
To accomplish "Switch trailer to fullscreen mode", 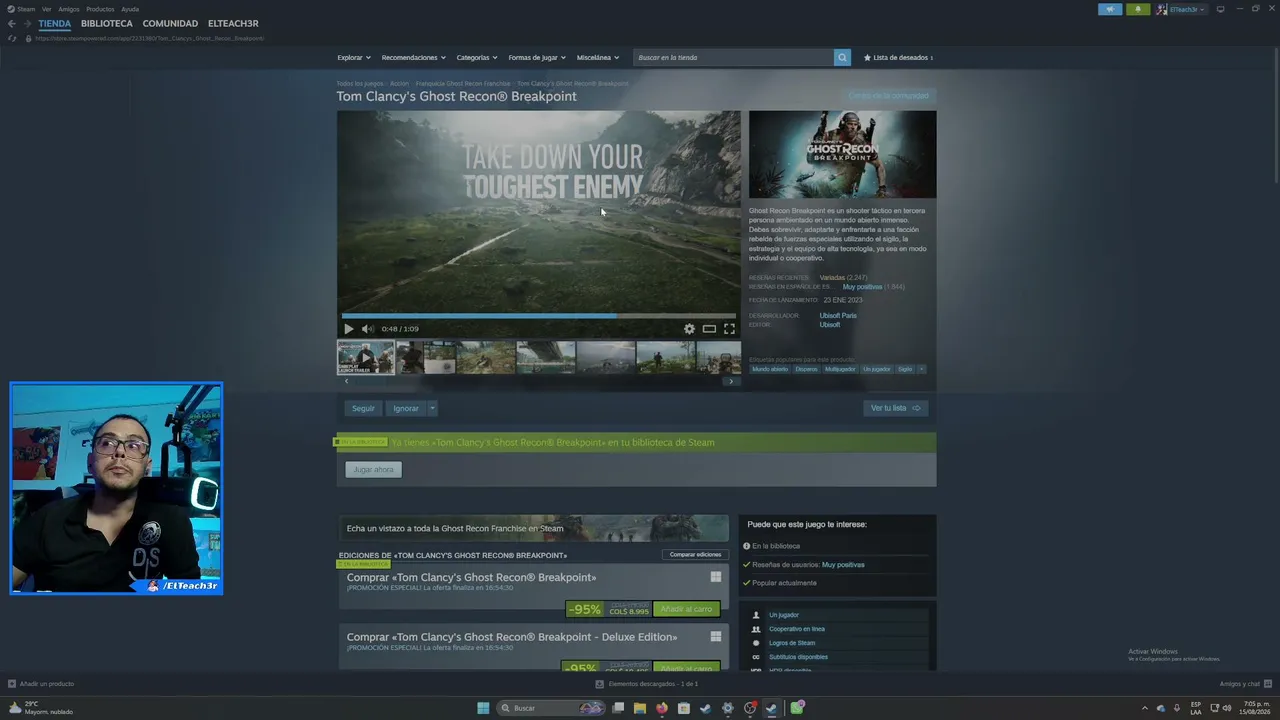I will (729, 329).
